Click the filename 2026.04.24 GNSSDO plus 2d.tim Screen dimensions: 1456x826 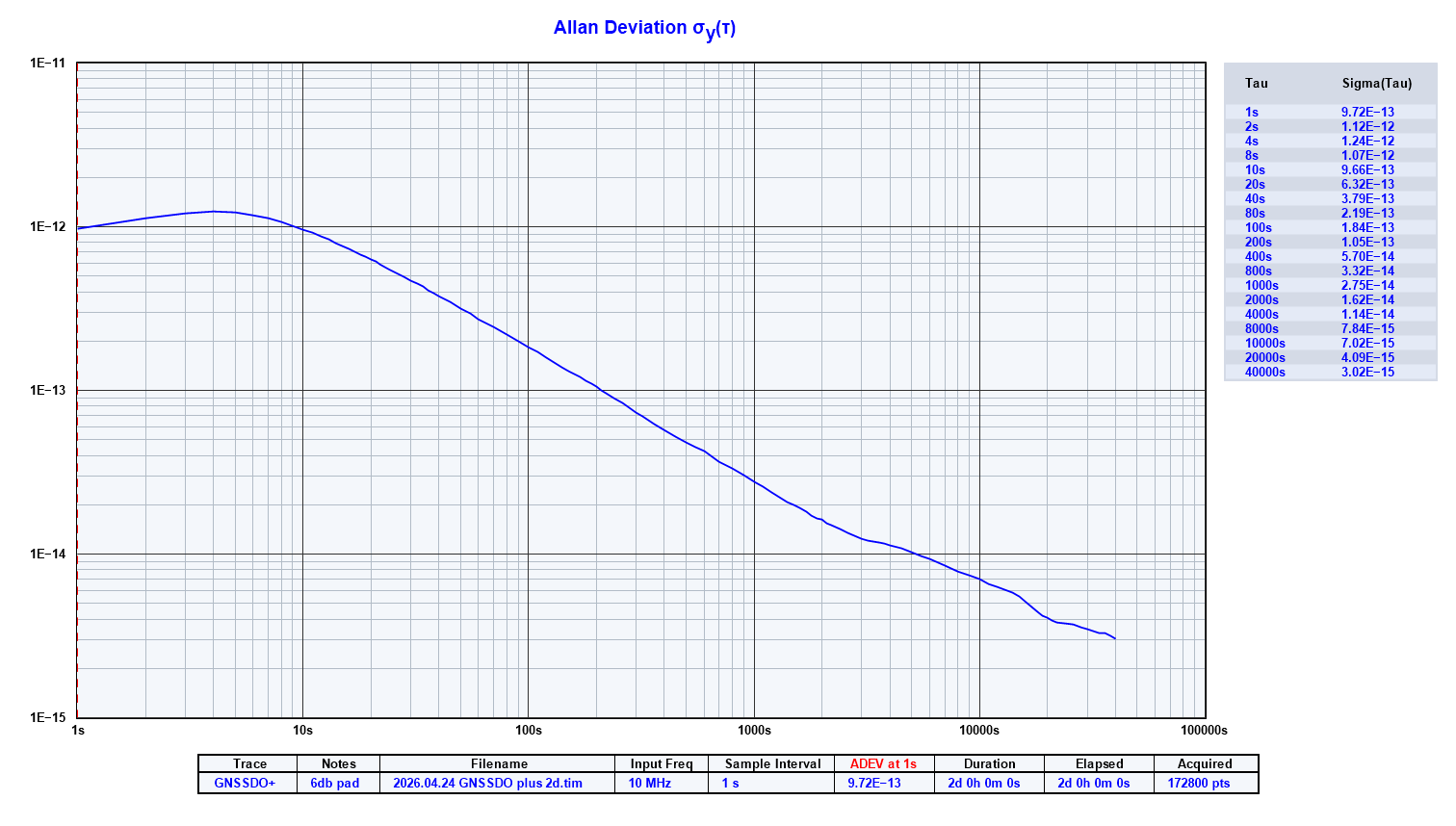tap(487, 783)
